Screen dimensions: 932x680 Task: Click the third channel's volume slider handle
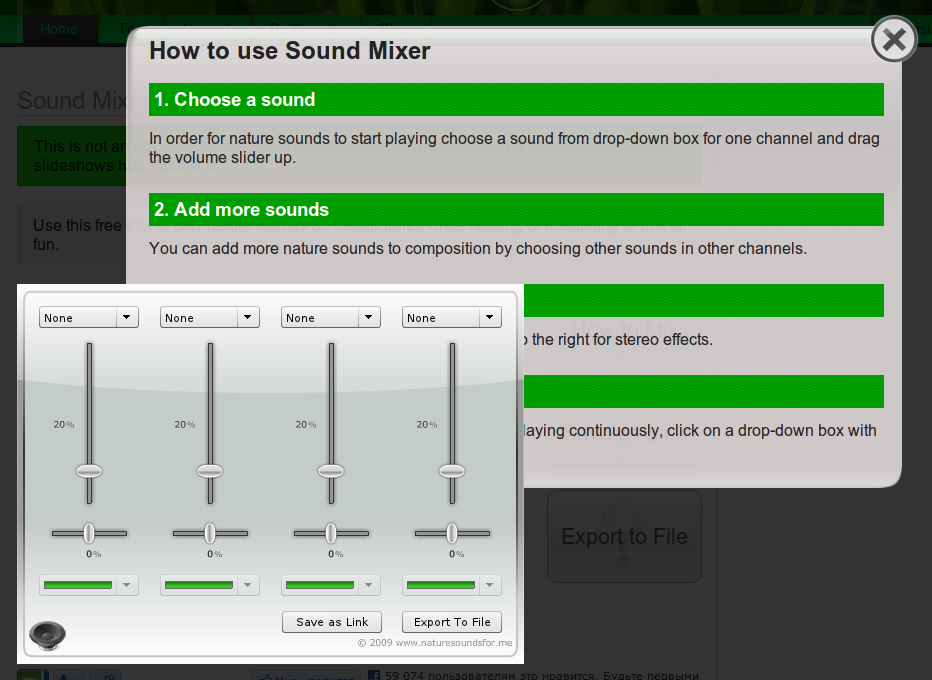(331, 470)
